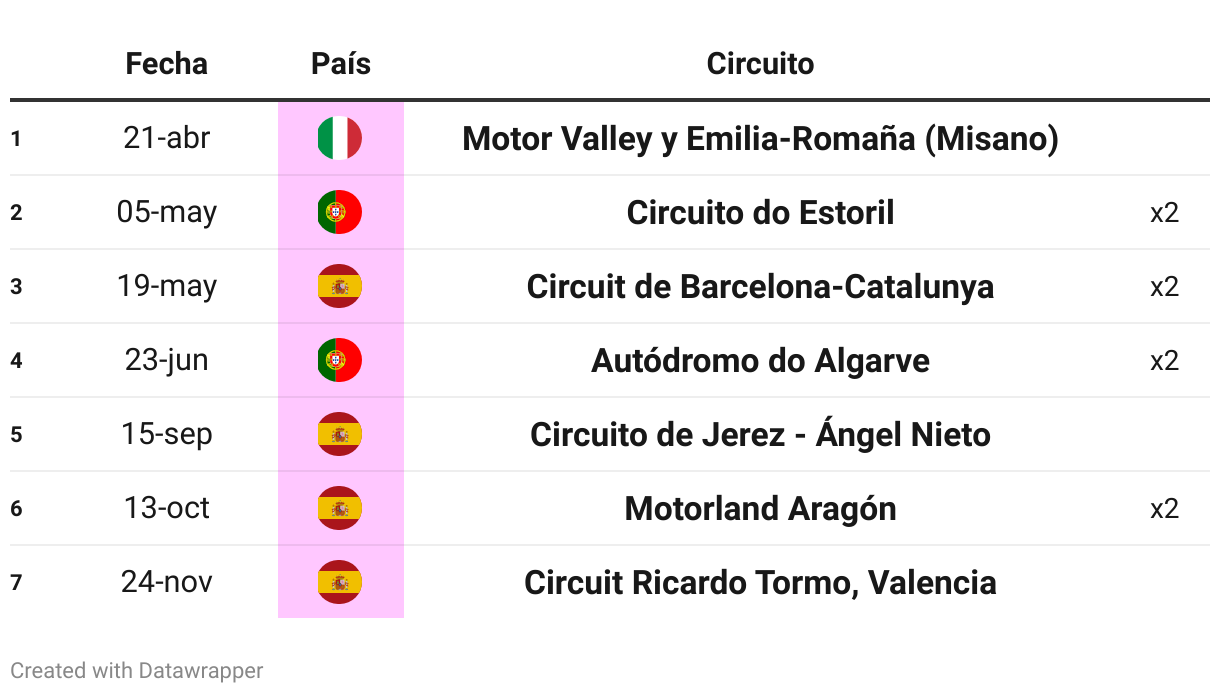
Task: Select the Circuito de Jerez - Ángel Nieto entry
Action: click(760, 434)
